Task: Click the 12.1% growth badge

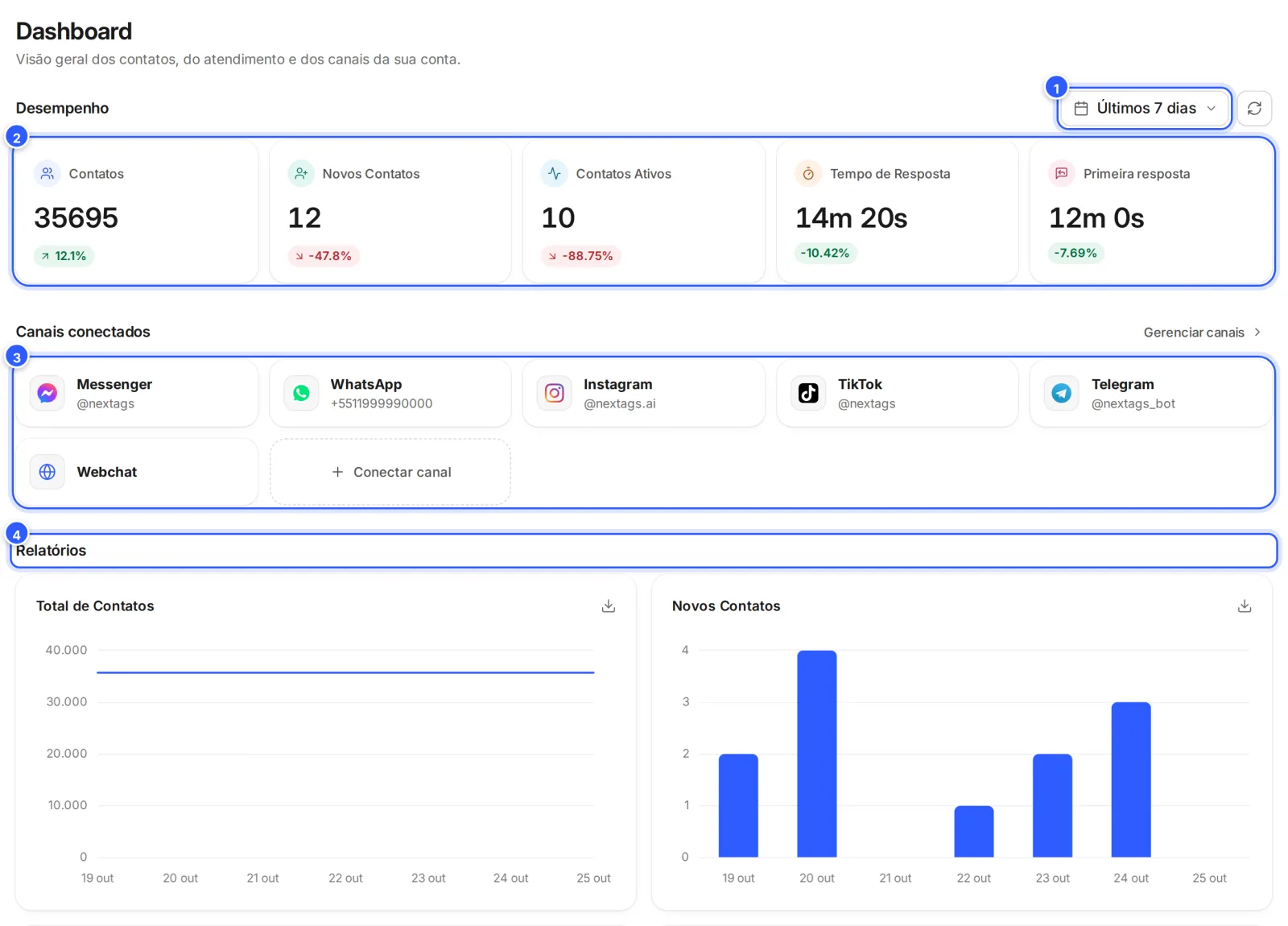Action: (64, 256)
